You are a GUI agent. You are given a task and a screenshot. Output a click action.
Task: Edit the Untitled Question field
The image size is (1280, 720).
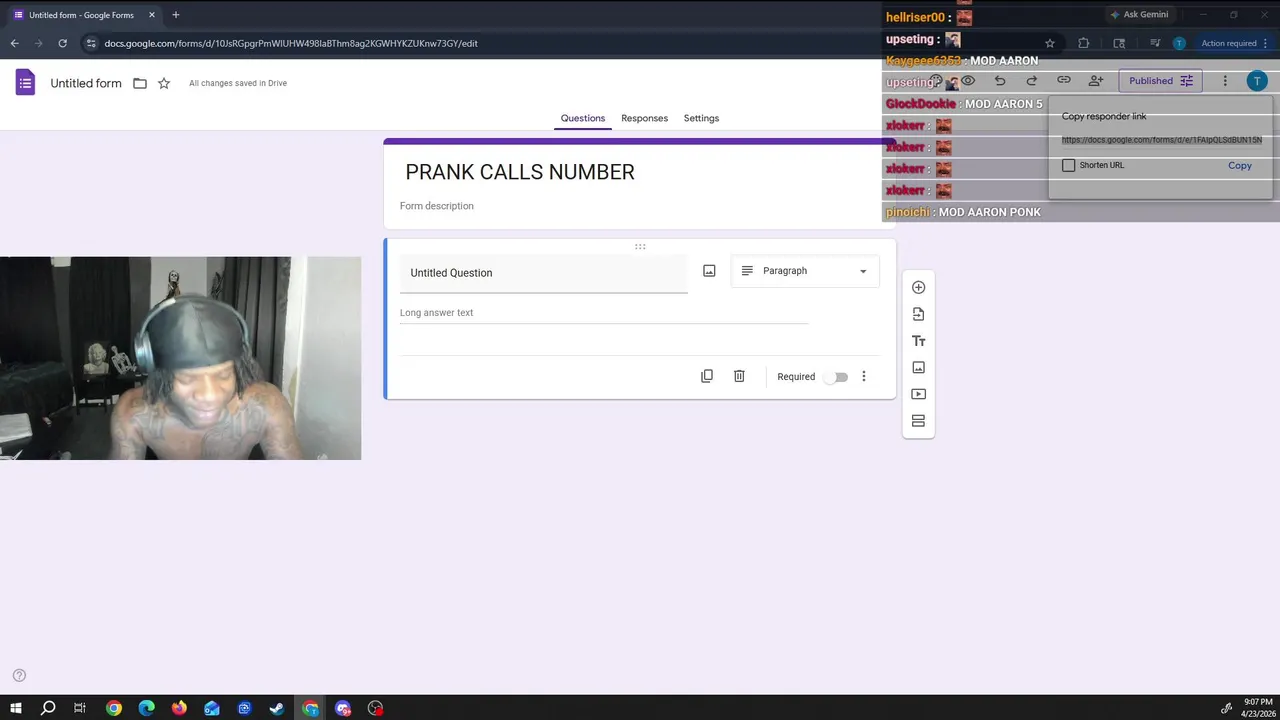pos(544,273)
